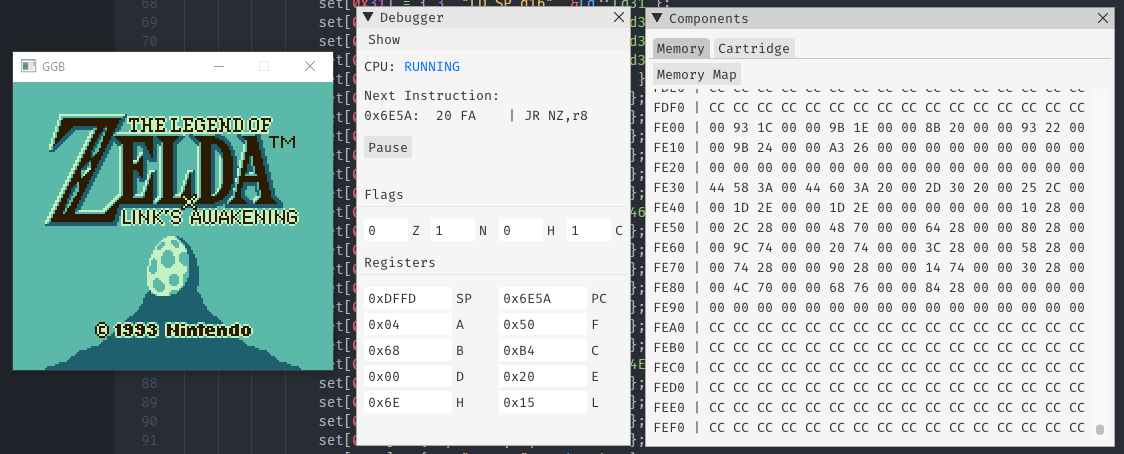
Task: Click the Registers section heading
Action: click(399, 263)
